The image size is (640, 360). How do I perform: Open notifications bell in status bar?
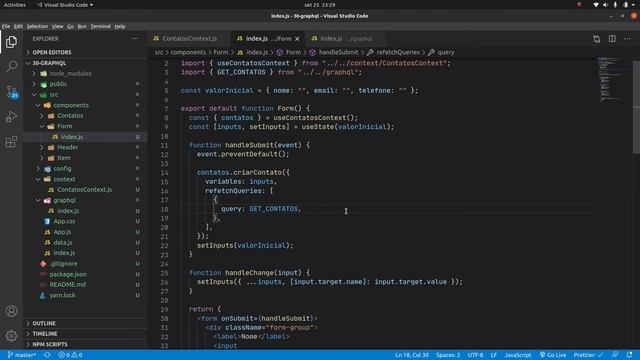(629, 355)
